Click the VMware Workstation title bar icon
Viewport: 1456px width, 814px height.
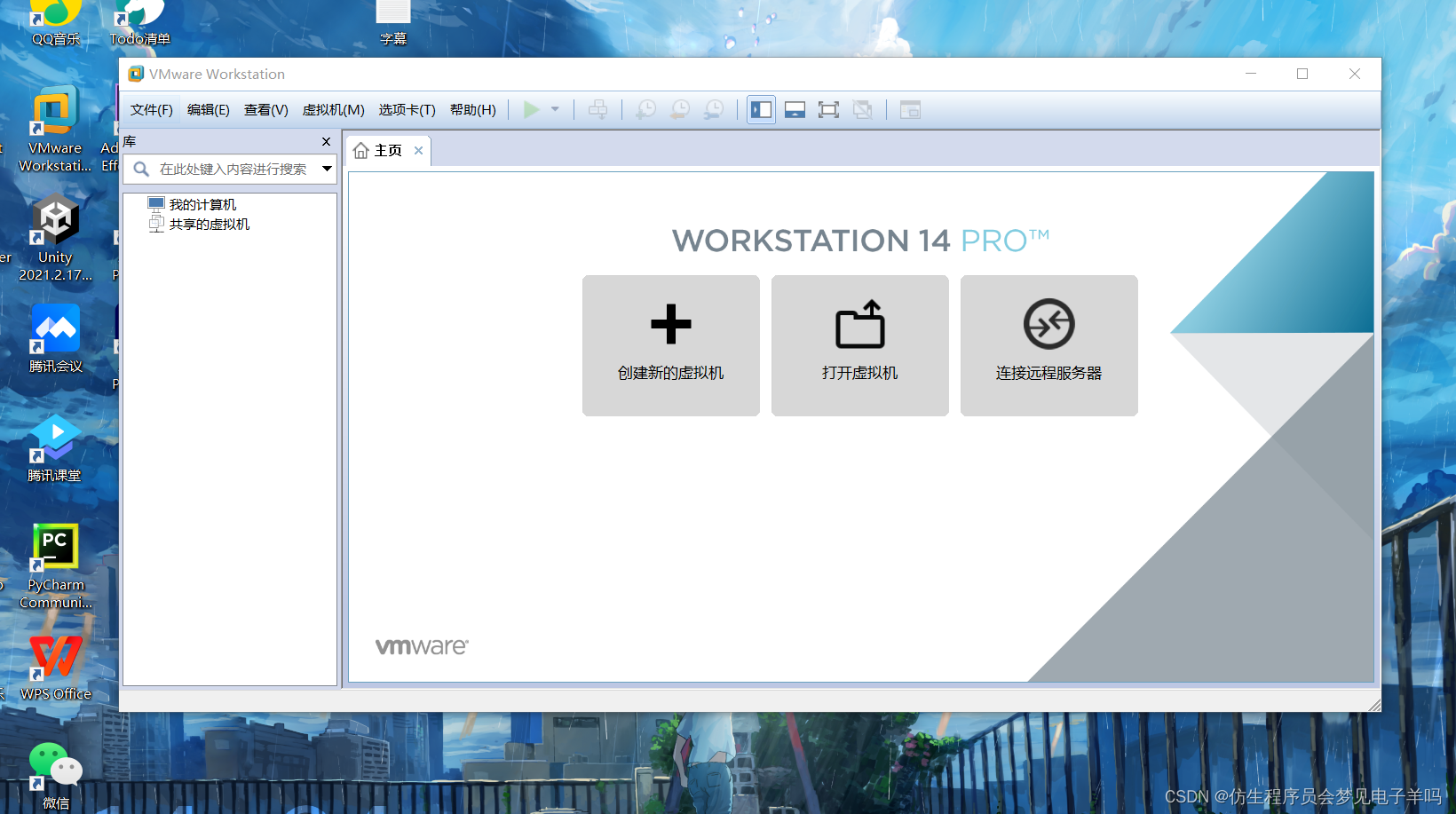pos(136,74)
